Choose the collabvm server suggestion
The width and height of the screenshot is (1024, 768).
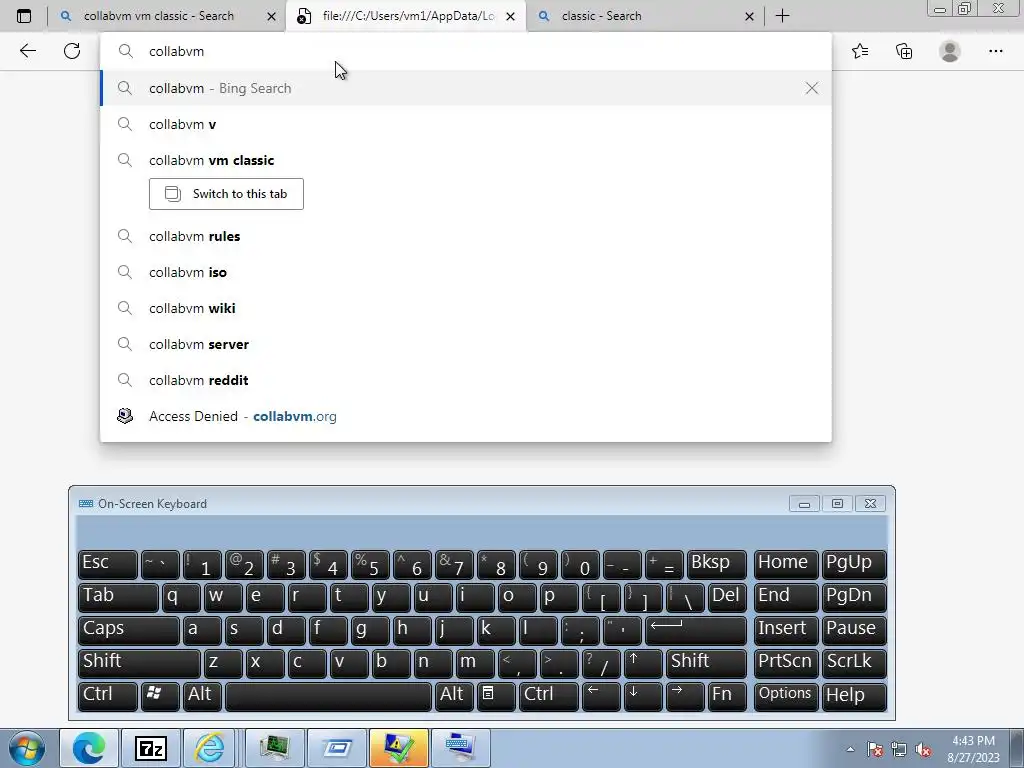tap(466, 344)
